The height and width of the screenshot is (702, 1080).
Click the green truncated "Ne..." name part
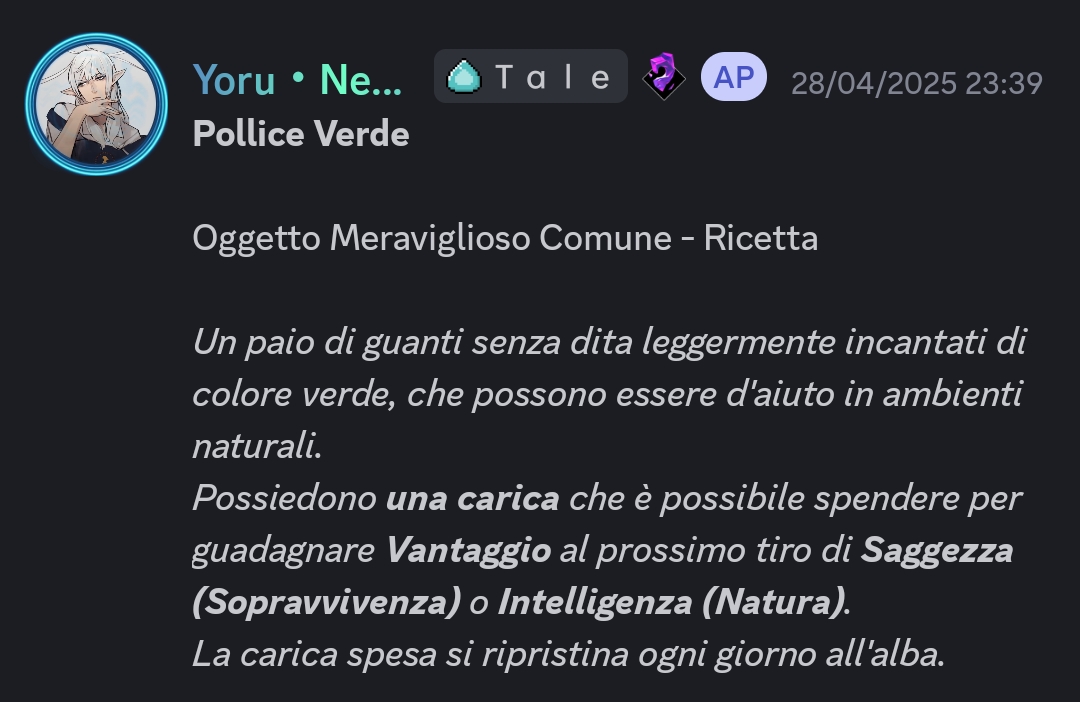360,81
